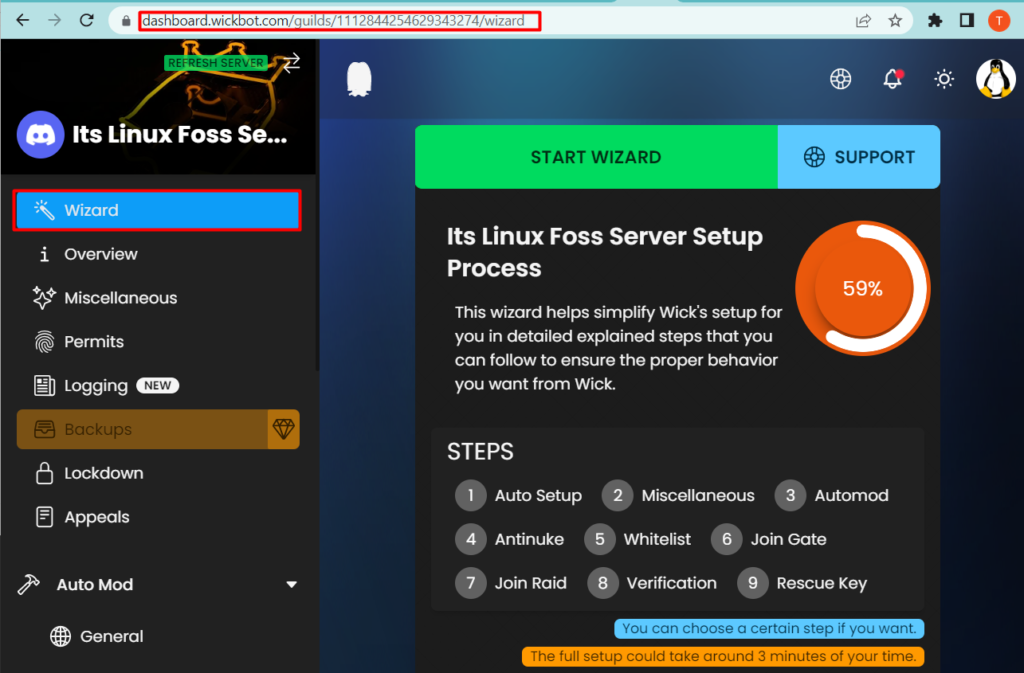
Task: Open Miscellaneous in the sidebar
Action: click(157, 298)
